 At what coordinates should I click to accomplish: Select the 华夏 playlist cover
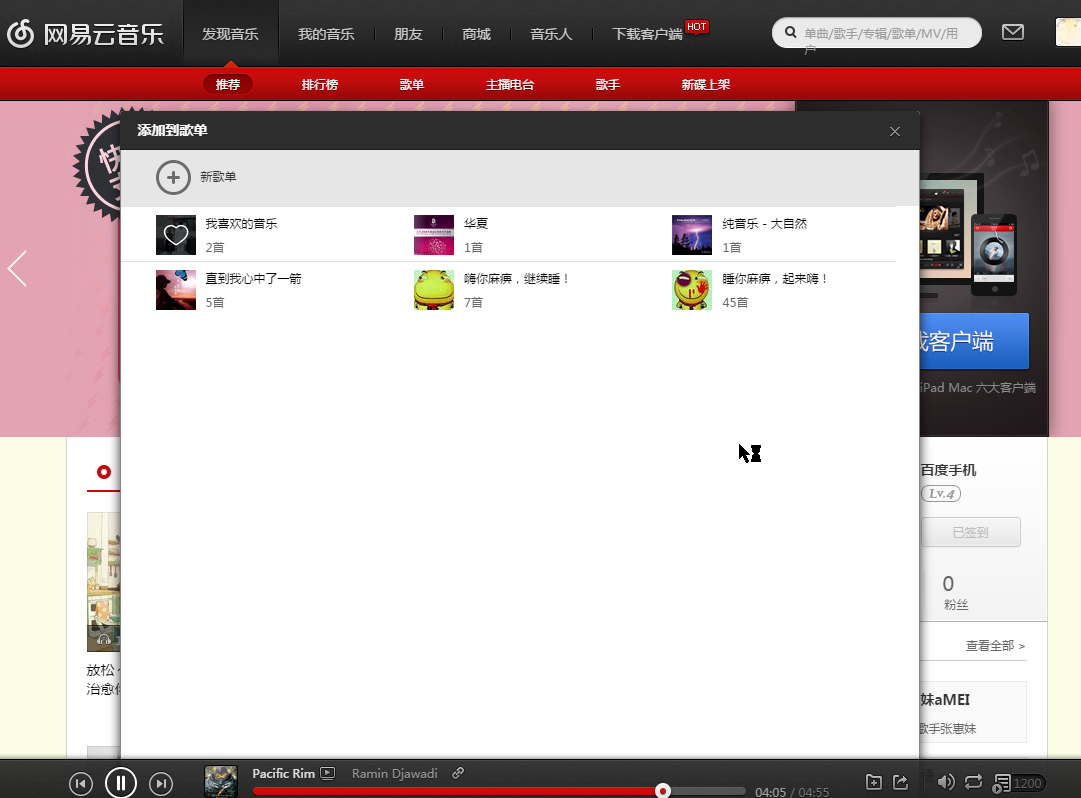pyautogui.click(x=434, y=235)
